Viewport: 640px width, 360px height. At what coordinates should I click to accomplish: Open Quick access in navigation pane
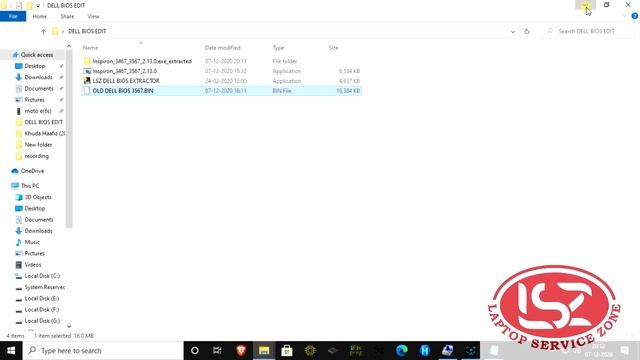click(x=37, y=55)
